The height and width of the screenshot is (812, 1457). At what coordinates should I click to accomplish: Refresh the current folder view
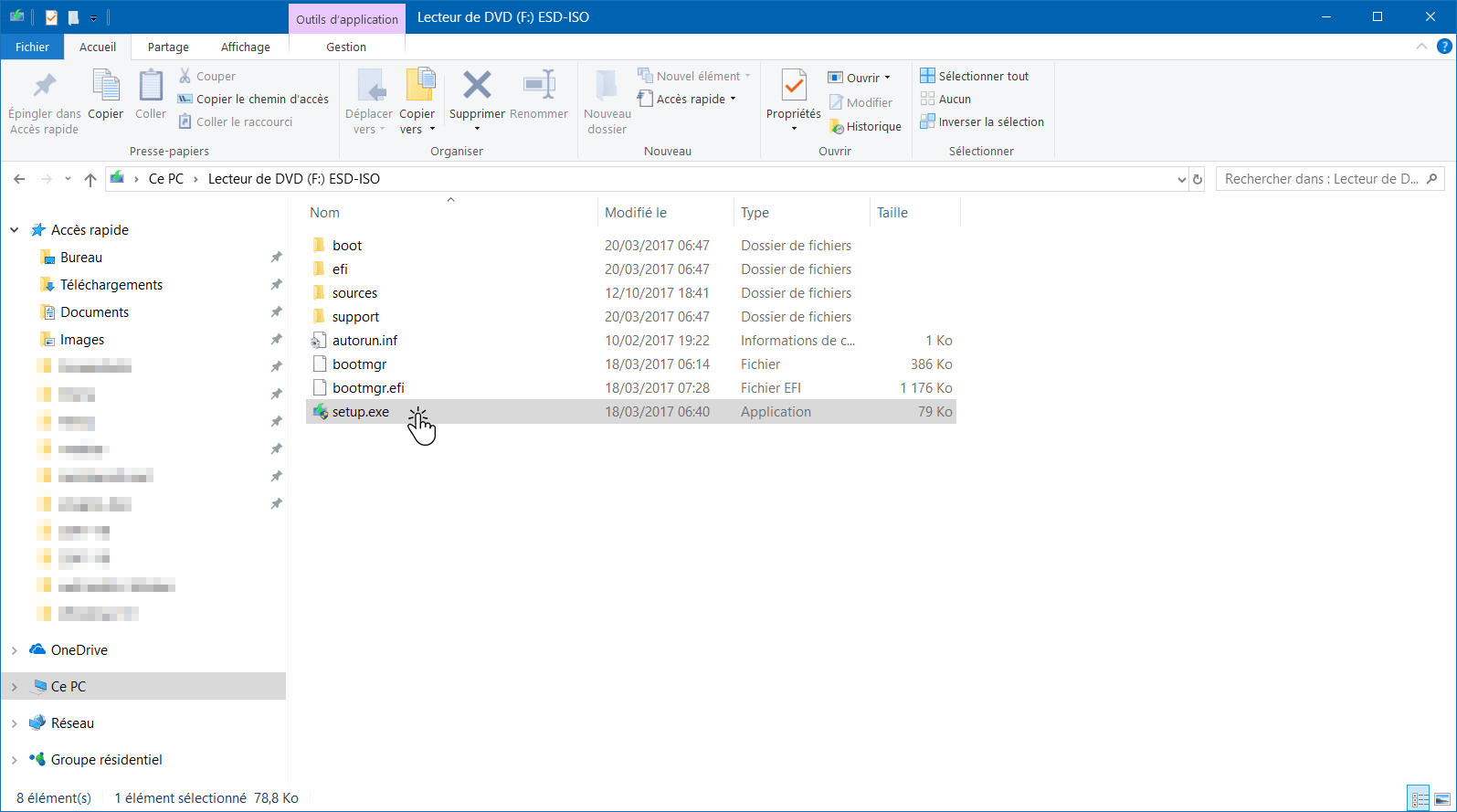tap(1198, 179)
